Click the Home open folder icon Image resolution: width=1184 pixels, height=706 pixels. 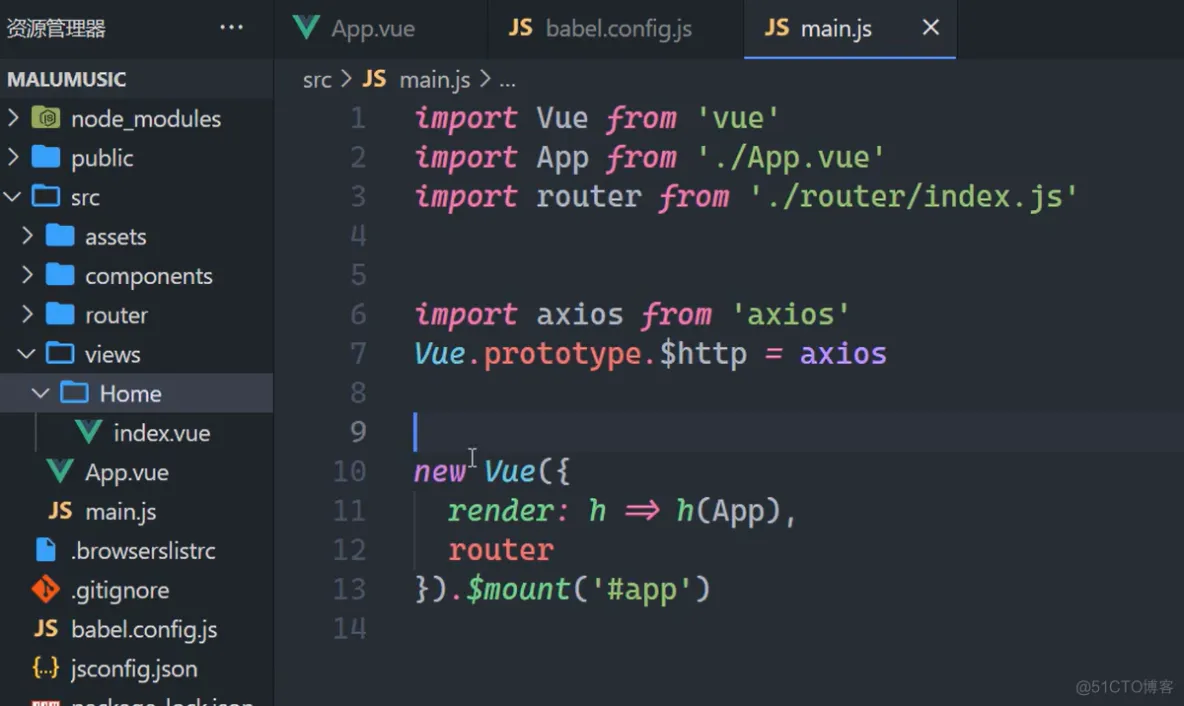pyautogui.click(x=75, y=393)
